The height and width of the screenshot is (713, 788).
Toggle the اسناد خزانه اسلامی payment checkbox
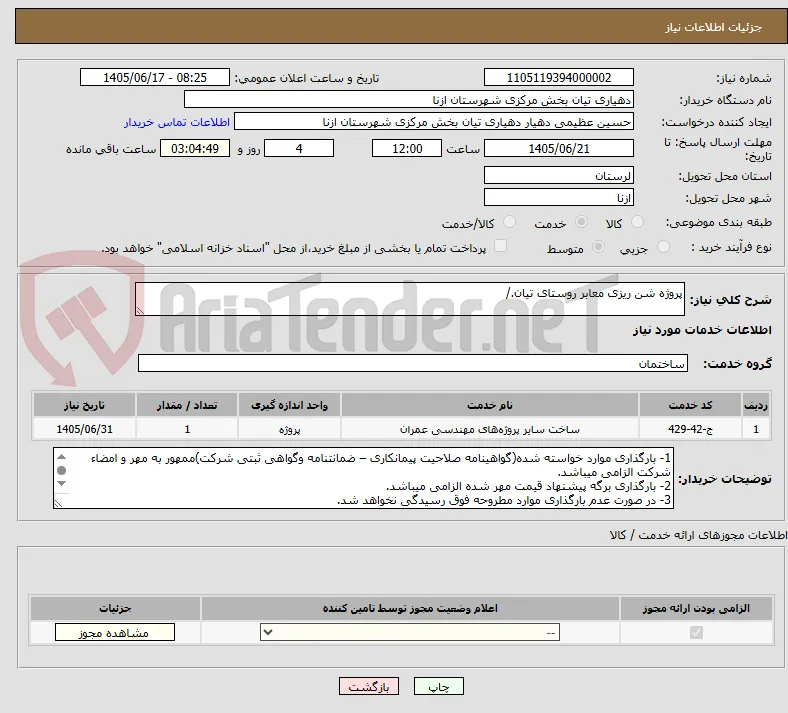pos(500,246)
